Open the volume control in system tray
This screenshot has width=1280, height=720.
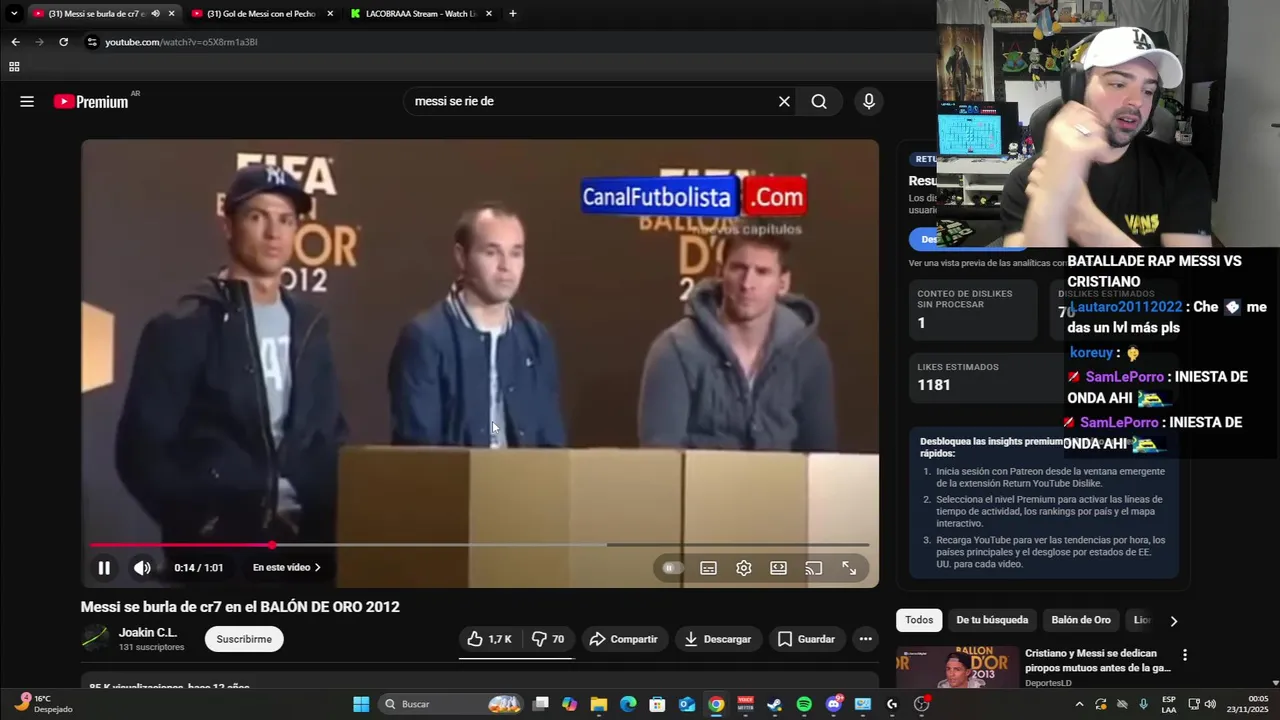coord(1209,704)
